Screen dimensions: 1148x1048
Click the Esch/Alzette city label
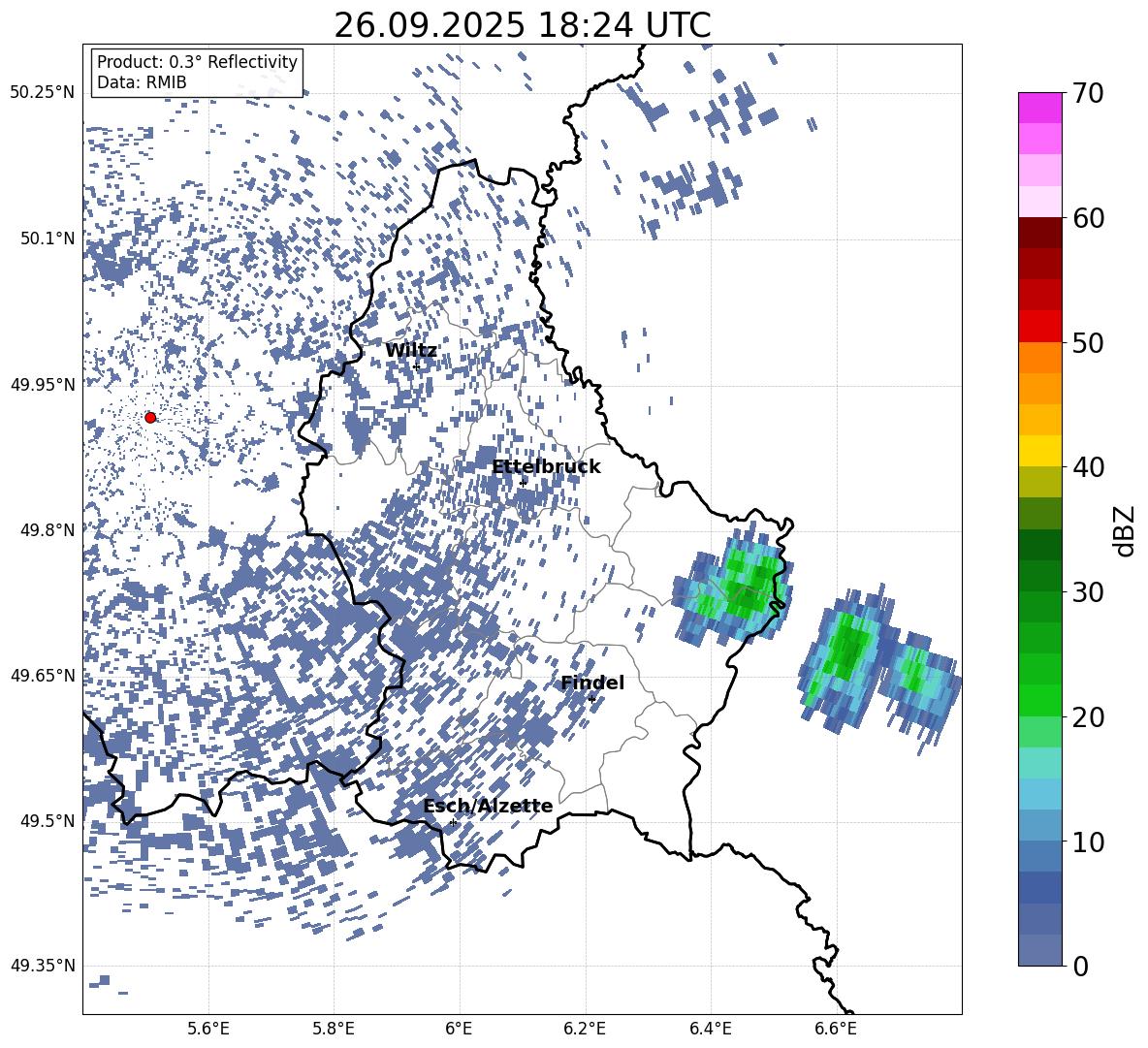point(488,806)
